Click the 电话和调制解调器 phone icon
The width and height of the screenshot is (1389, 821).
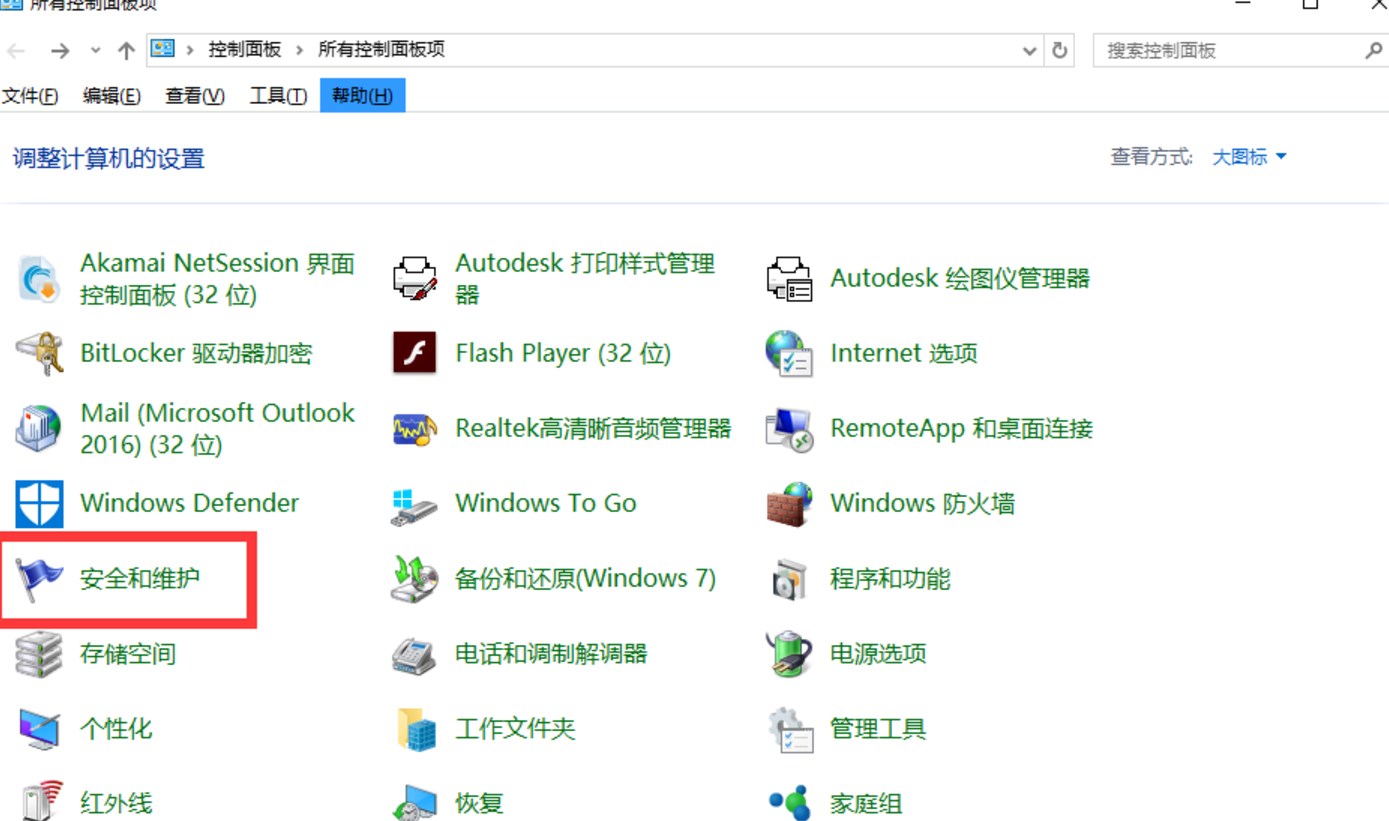pyautogui.click(x=415, y=654)
